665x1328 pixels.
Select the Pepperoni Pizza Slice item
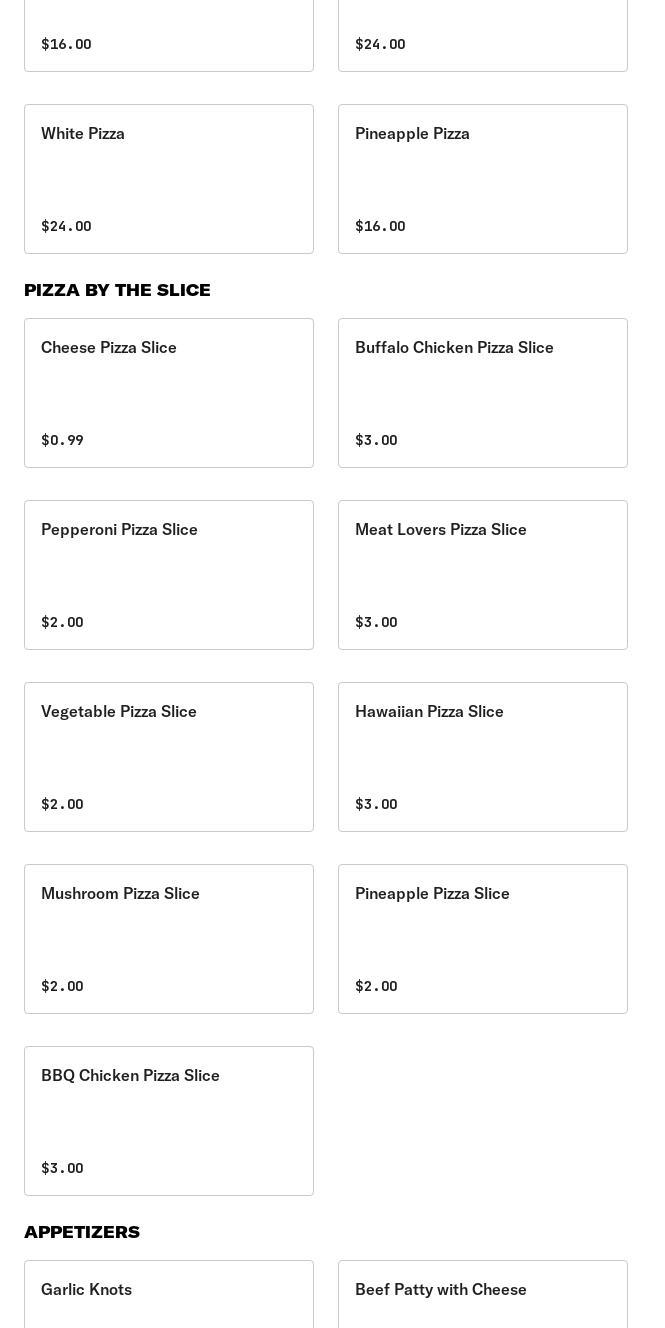tap(169, 574)
